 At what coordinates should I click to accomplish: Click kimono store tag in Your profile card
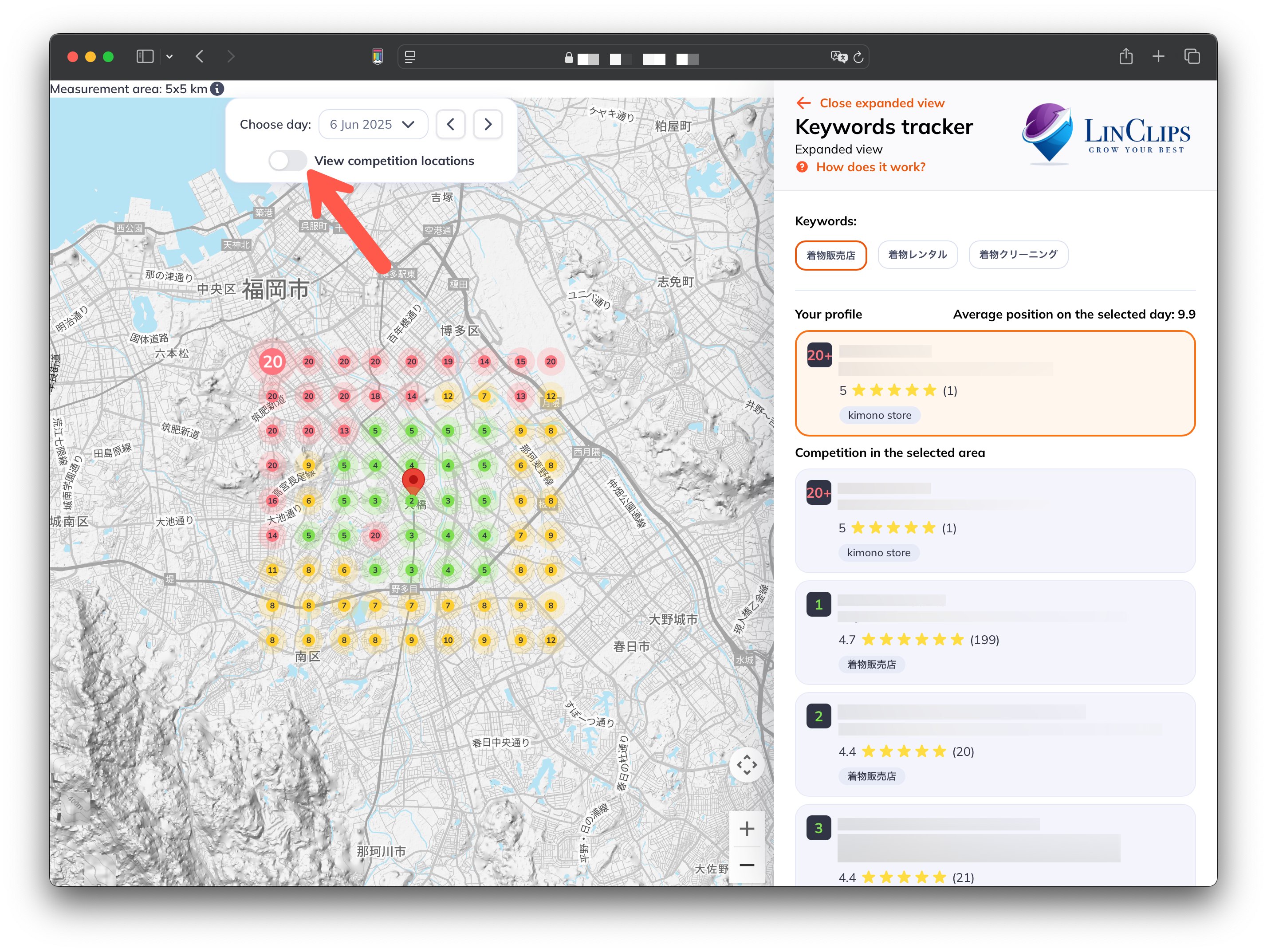879,415
